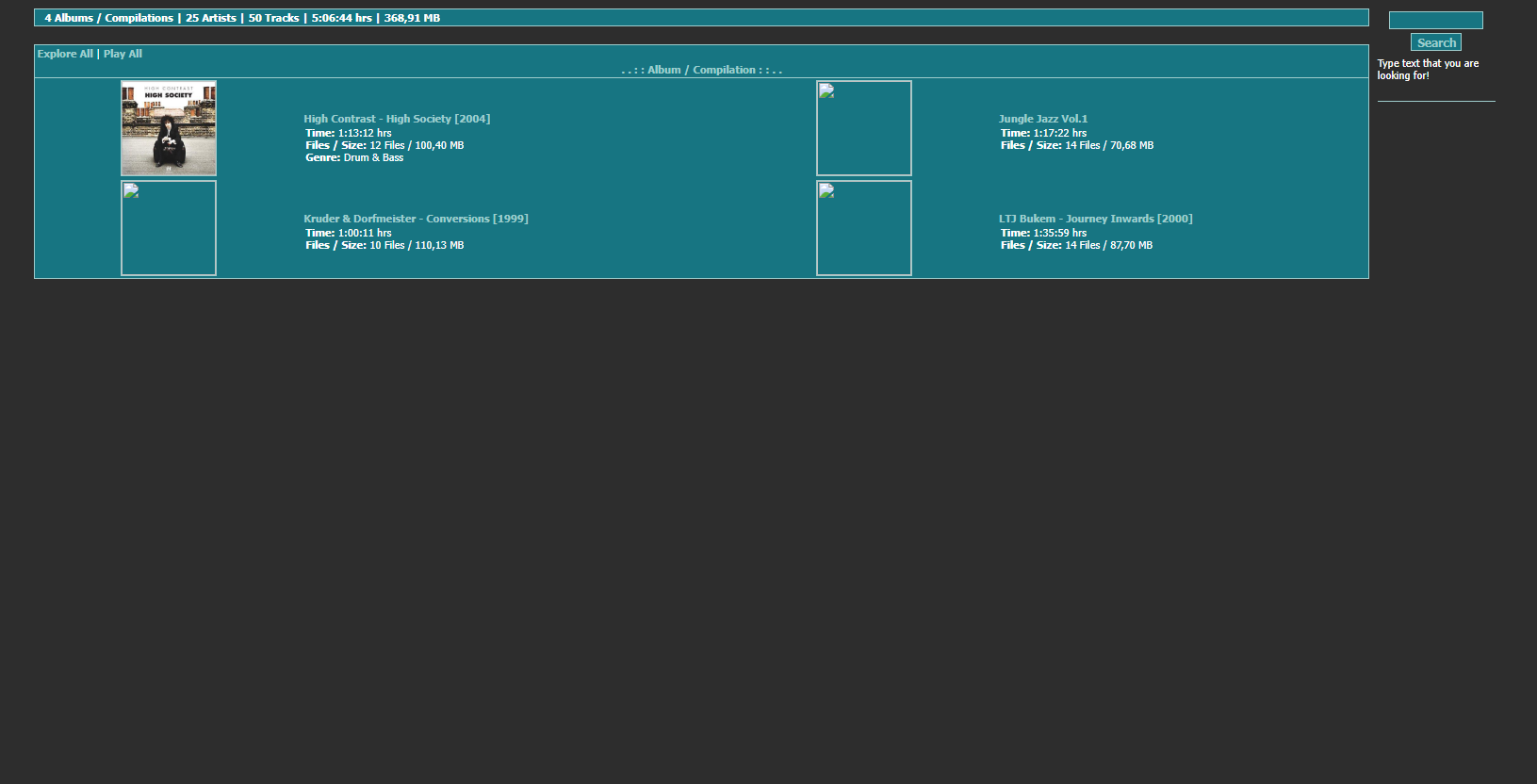The image size is (1537, 784).
Task: Open Kruder & Dorfmeister - Conversions [1999] link
Action: [416, 219]
